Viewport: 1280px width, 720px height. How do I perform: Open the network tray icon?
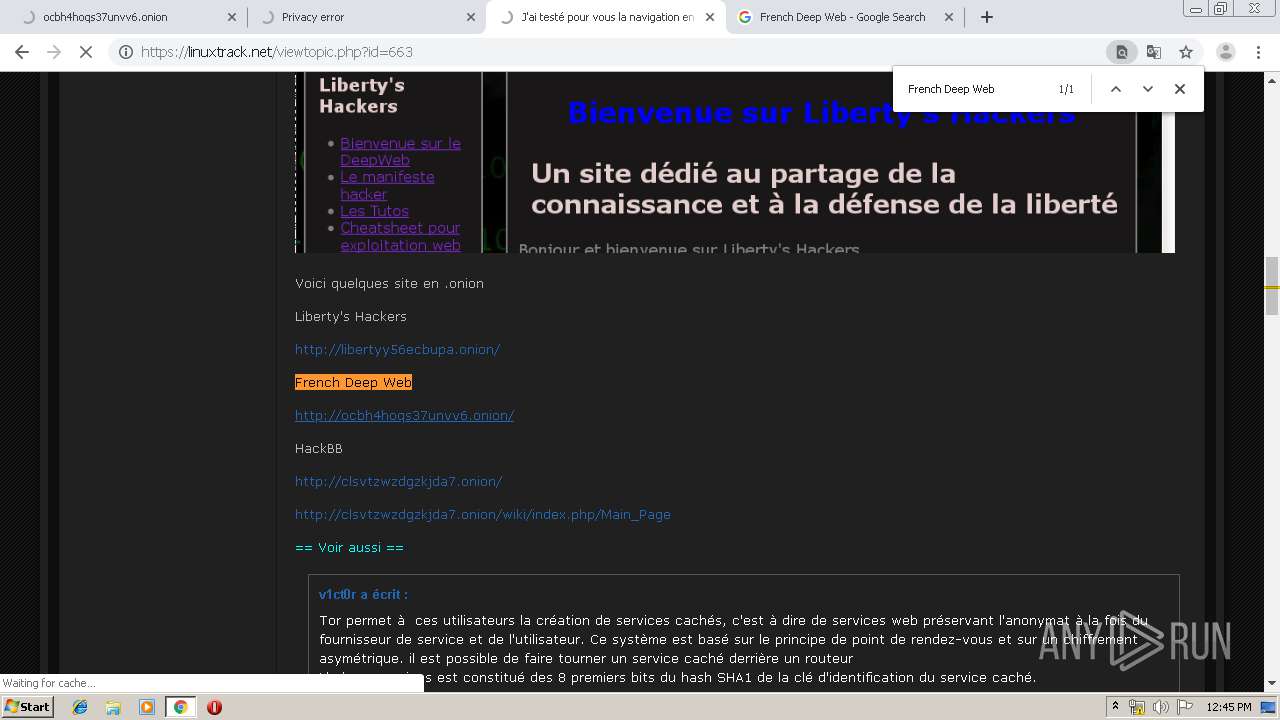tap(1137, 707)
